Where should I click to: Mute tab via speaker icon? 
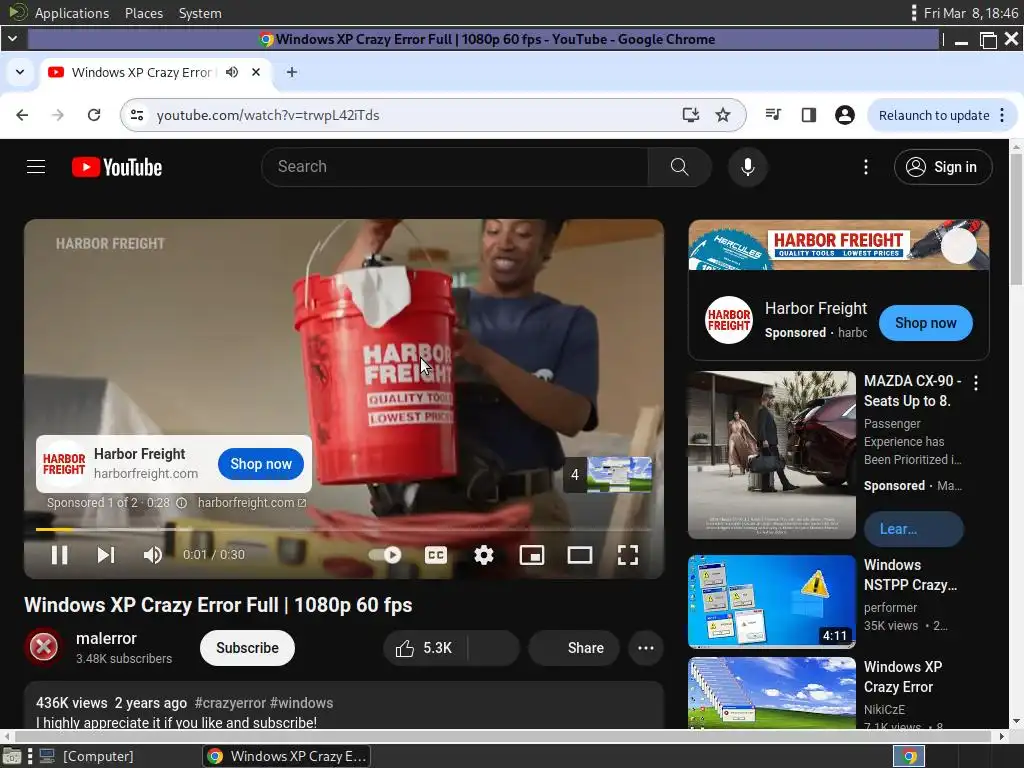pos(232,72)
